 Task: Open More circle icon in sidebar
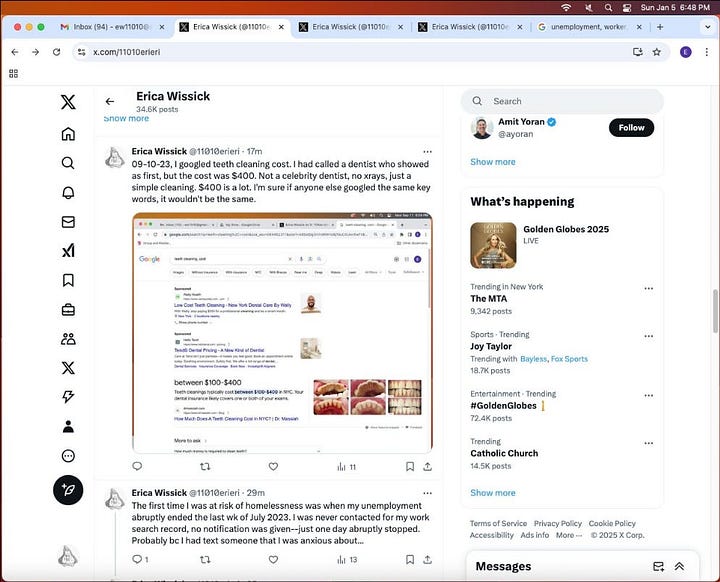click(x=68, y=456)
